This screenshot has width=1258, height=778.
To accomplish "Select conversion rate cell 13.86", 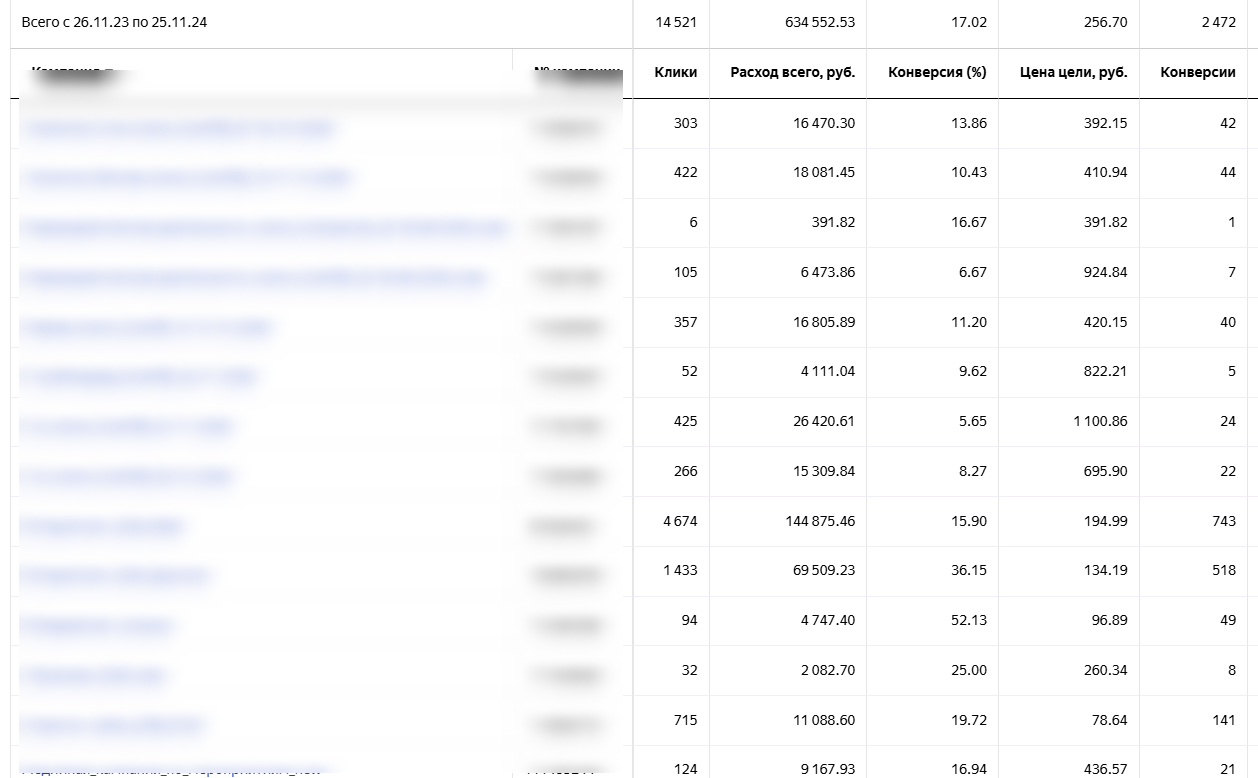I will click(x=969, y=123).
